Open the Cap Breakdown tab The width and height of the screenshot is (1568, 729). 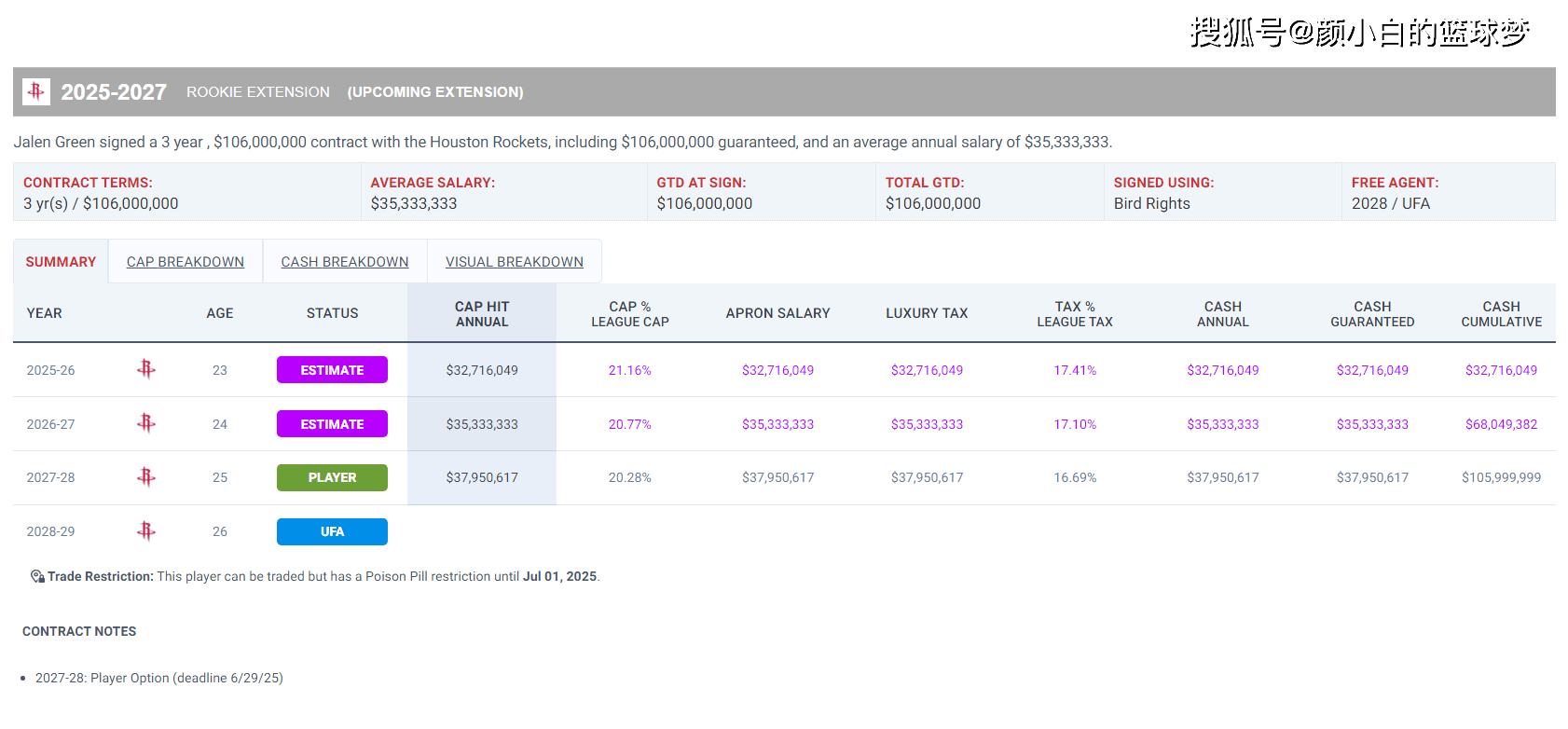coord(186,262)
